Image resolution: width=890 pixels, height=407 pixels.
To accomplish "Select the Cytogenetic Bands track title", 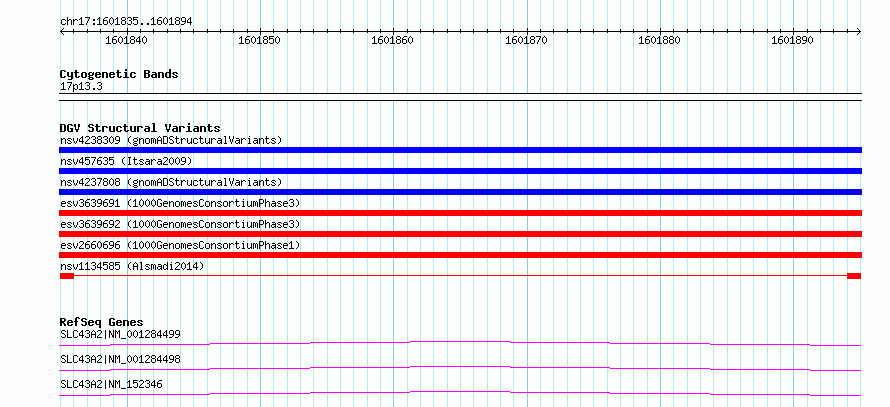I will point(119,74).
